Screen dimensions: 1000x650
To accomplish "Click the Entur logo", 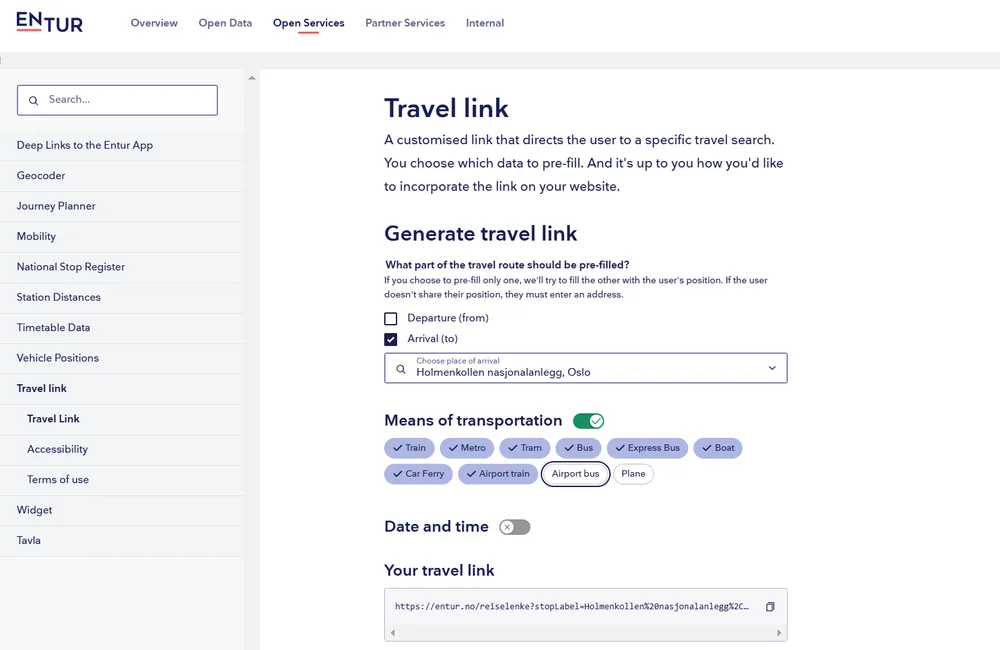I will pyautogui.click(x=49, y=22).
